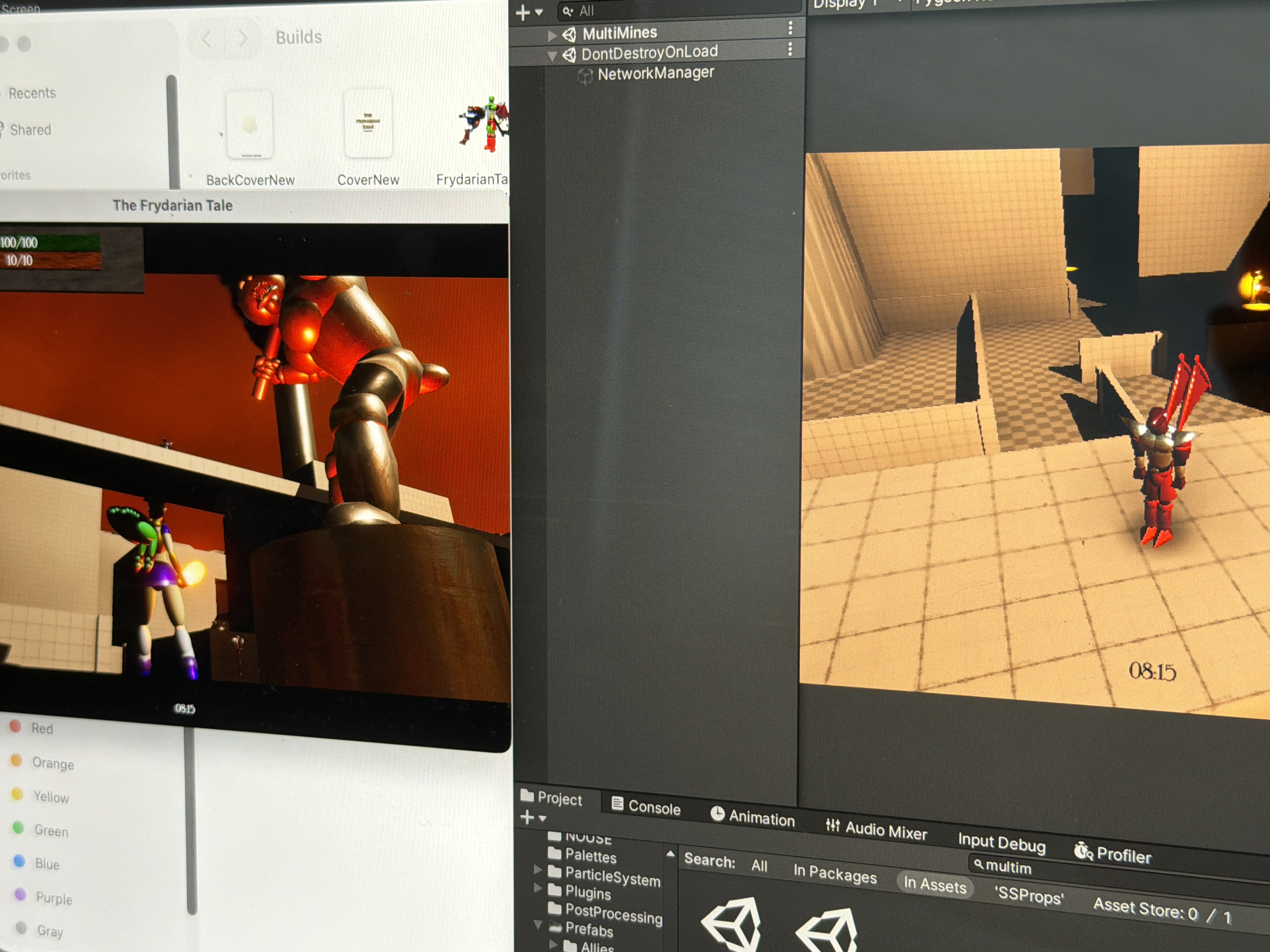
Task: Open the DontDestroyOnLoad scene options menu
Action: 790,49
